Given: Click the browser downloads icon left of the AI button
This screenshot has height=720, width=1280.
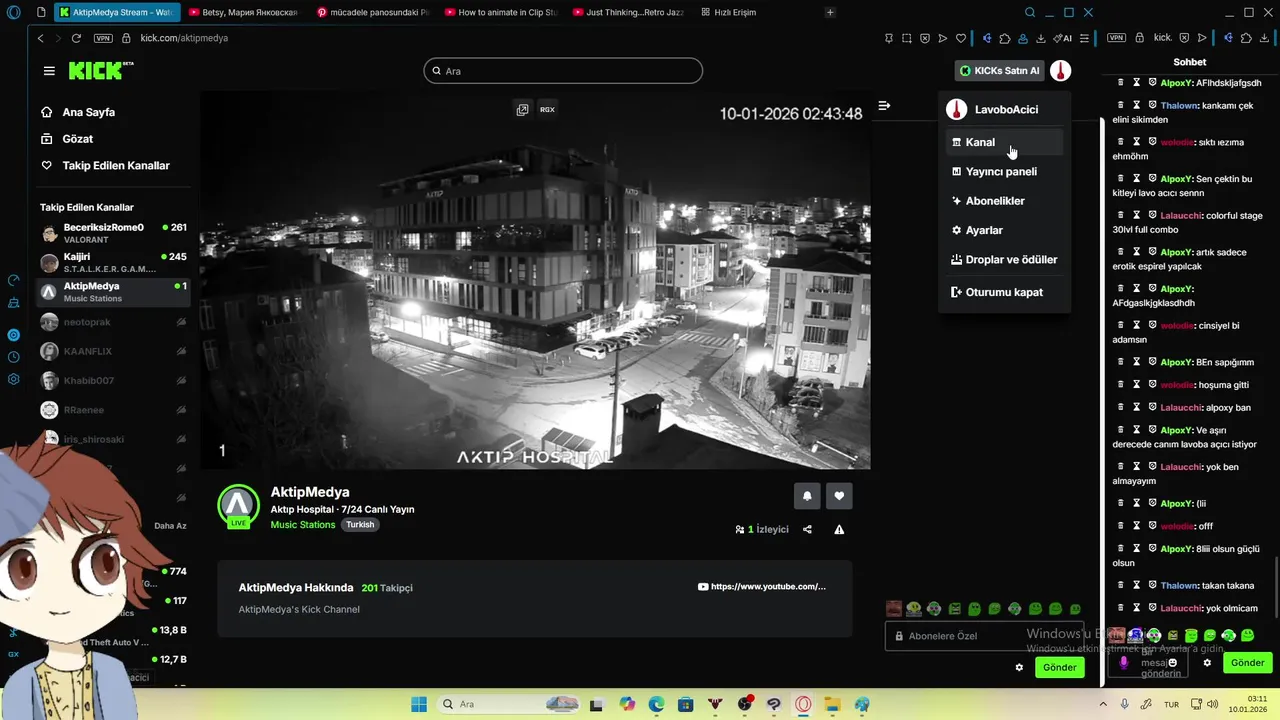Looking at the screenshot, I should coord(1040,38).
